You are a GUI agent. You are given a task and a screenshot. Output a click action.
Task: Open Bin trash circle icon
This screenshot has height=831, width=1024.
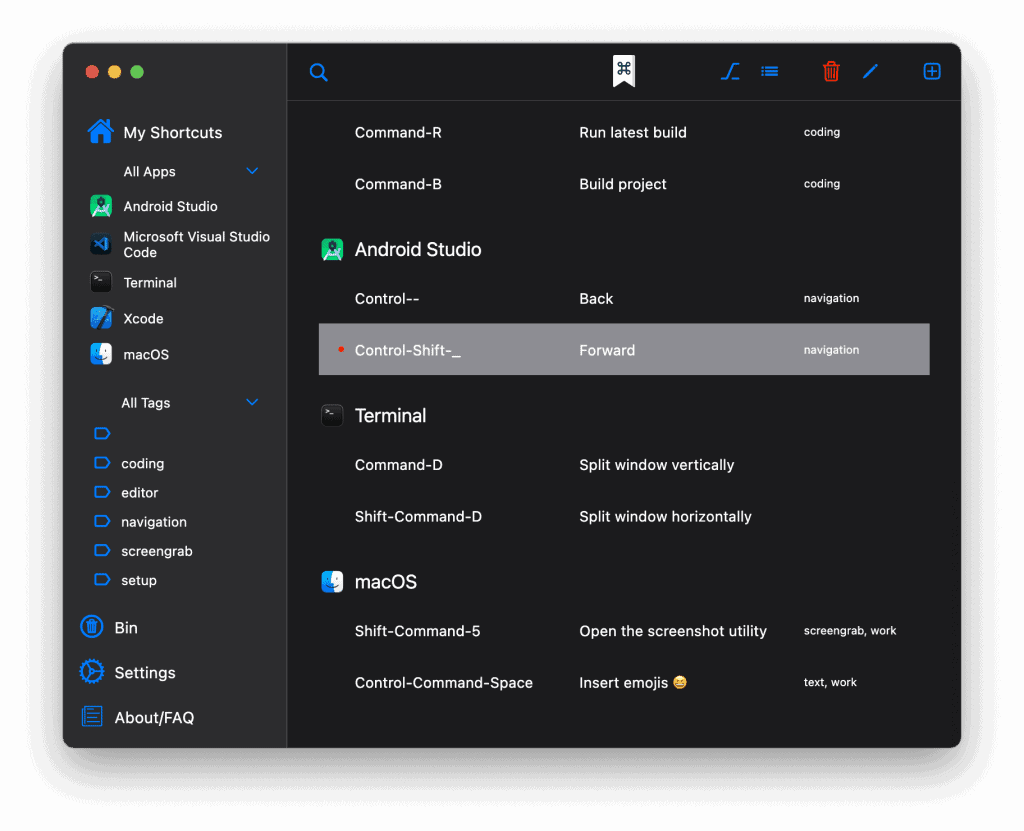(x=91, y=627)
